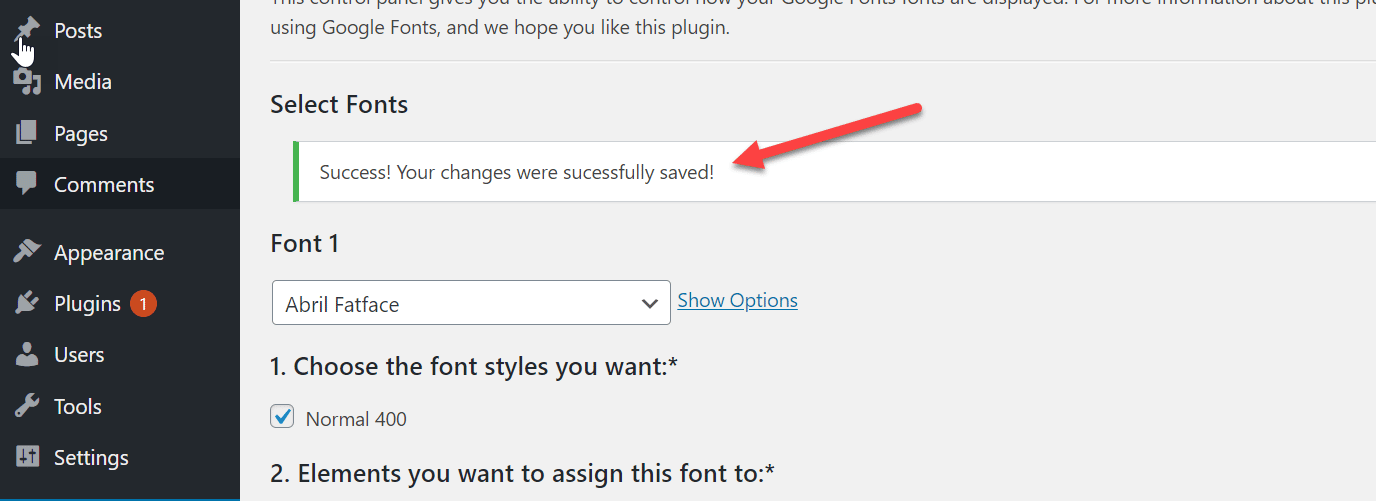Viewport: 1376px width, 501px height.
Task: Click the success notice message text
Action: click(x=516, y=173)
